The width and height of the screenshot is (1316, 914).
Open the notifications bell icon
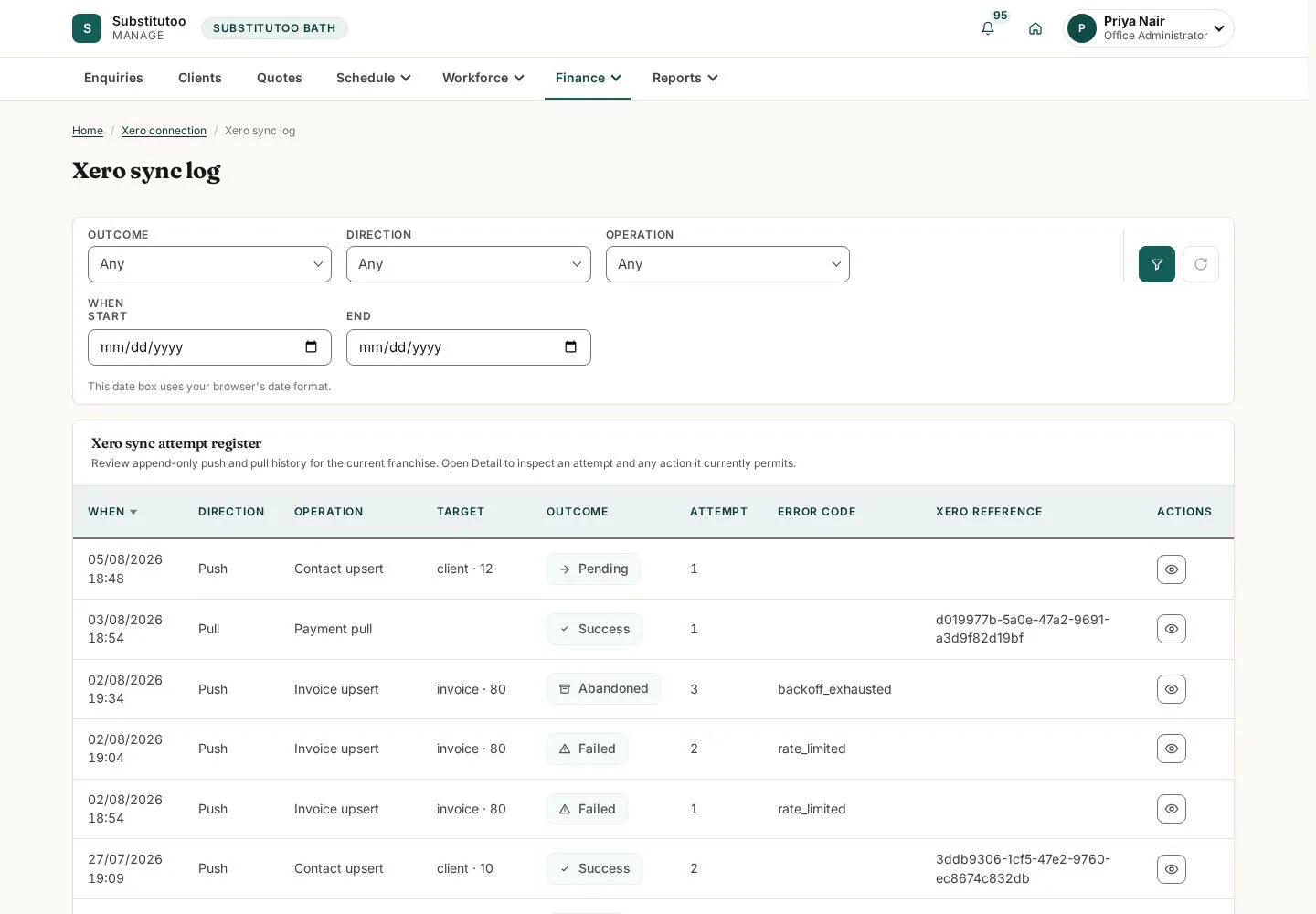tap(988, 28)
